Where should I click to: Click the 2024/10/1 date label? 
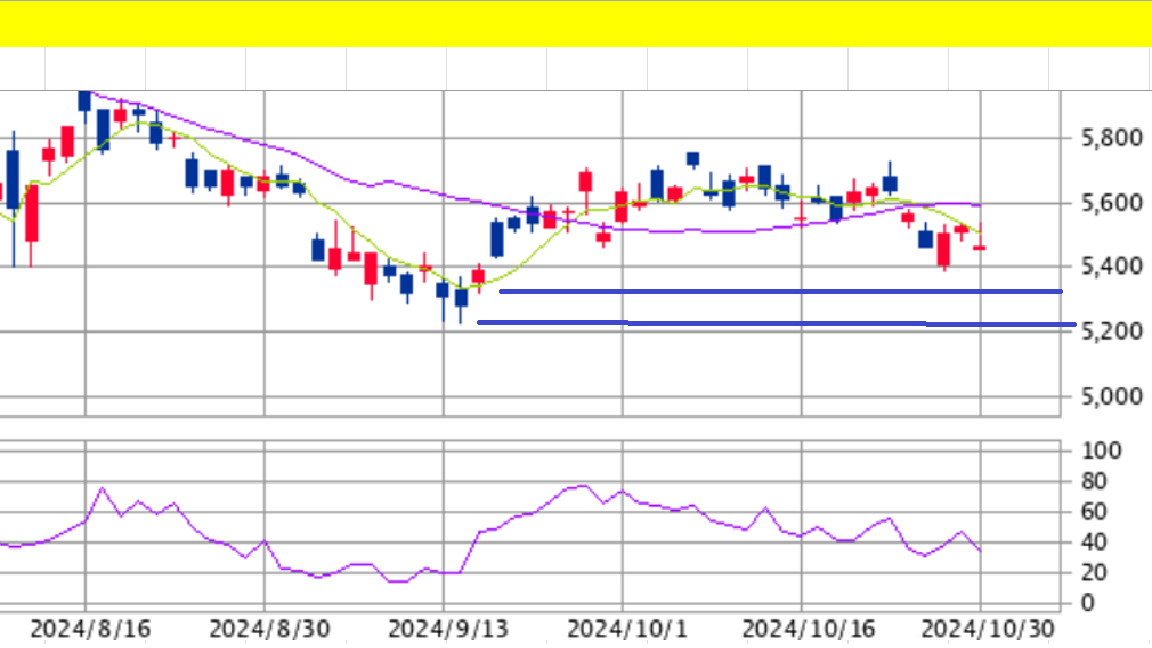pos(627,629)
